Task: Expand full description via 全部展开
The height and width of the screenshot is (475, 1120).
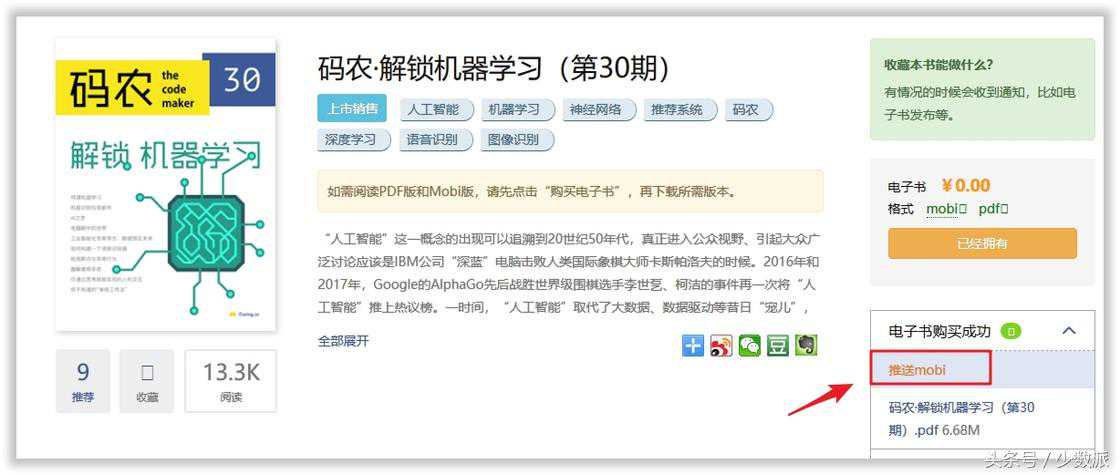Action: pos(344,341)
